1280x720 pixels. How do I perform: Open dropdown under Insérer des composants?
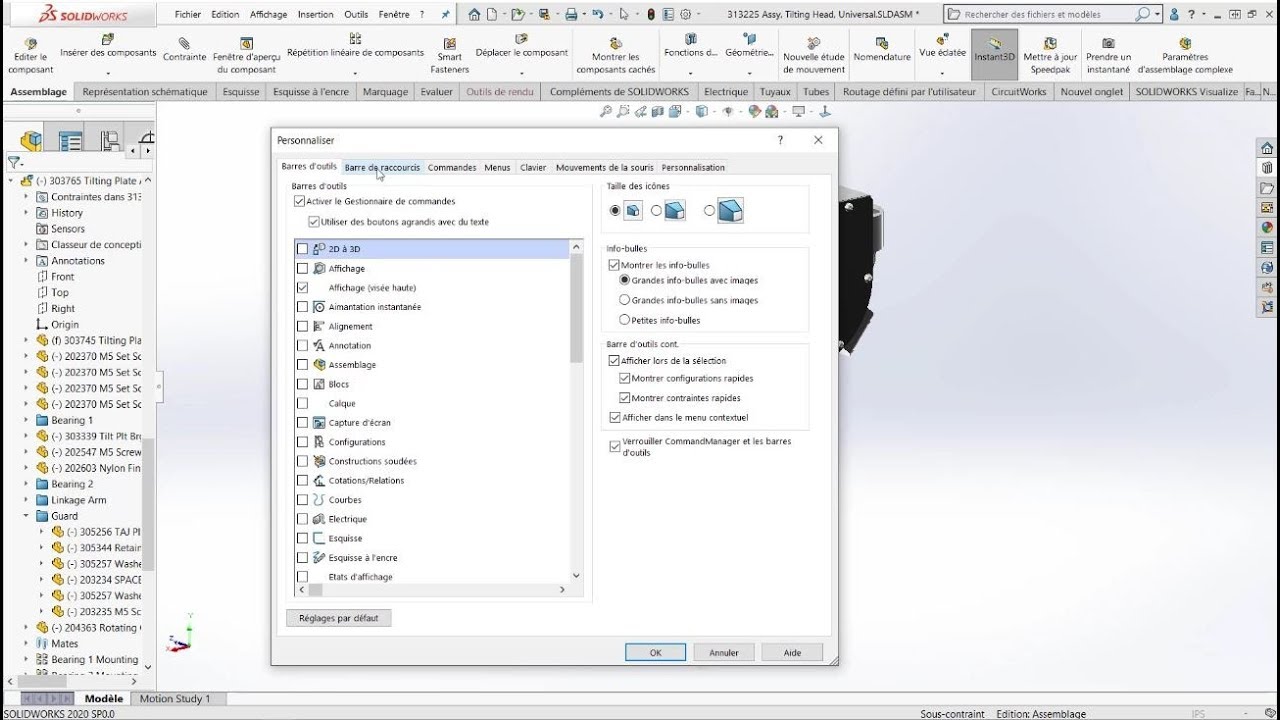pos(108,72)
